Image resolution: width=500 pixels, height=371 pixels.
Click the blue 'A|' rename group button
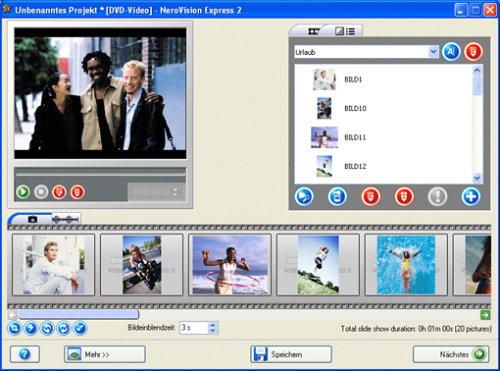pyautogui.click(x=451, y=52)
